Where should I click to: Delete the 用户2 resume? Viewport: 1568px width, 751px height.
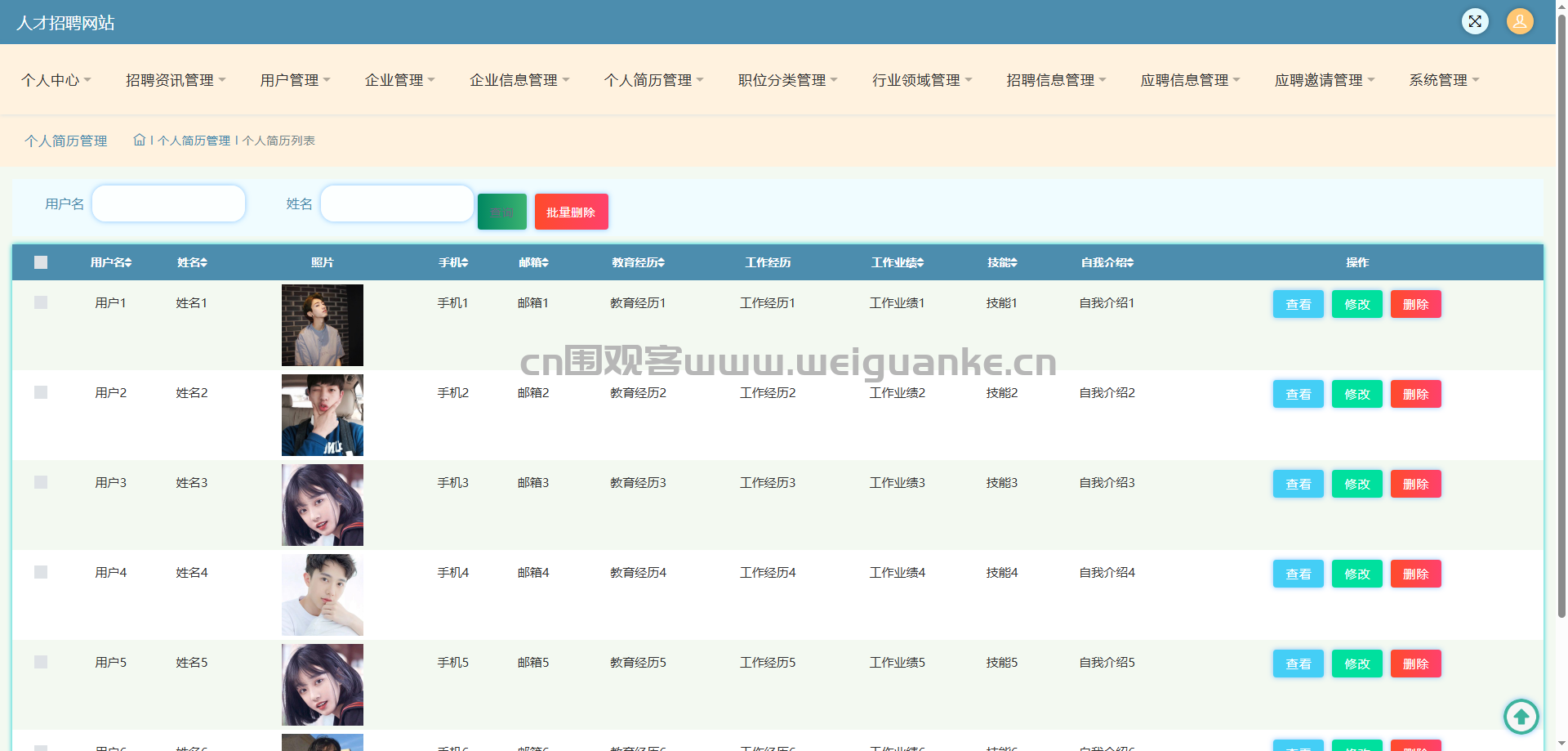pos(1416,394)
